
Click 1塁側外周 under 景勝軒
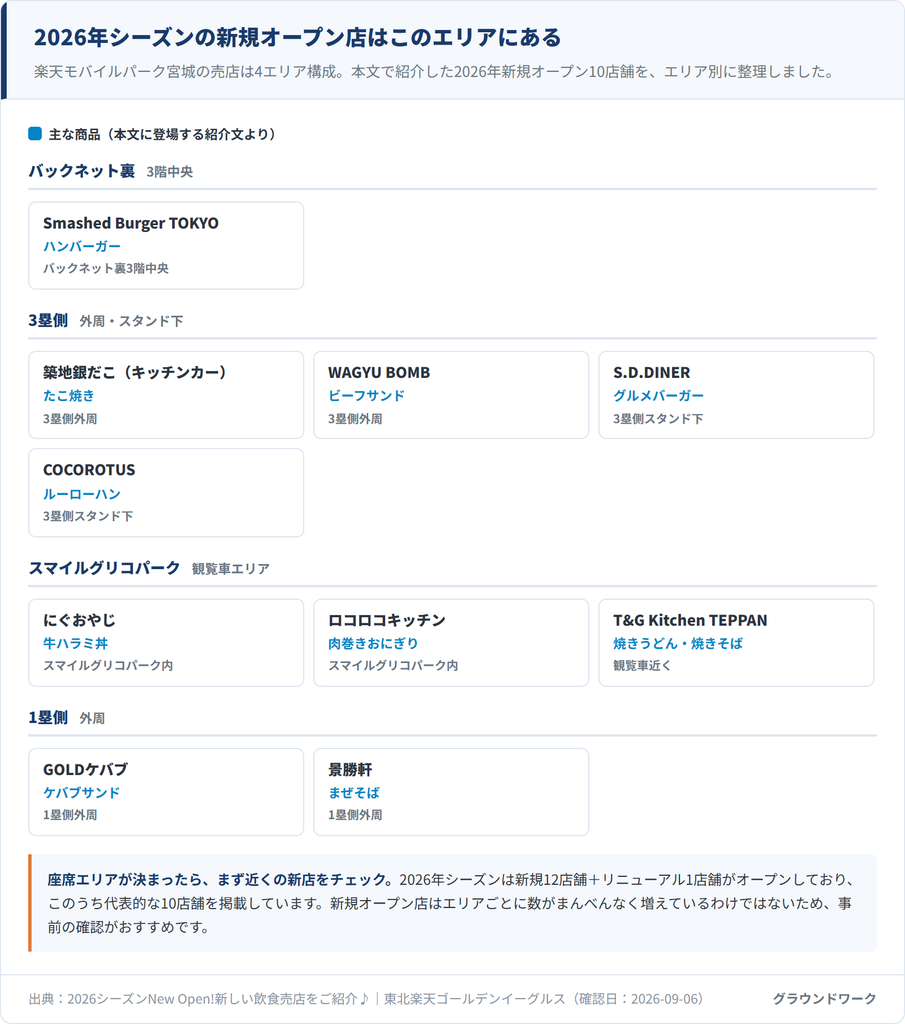pyautogui.click(x=355, y=815)
